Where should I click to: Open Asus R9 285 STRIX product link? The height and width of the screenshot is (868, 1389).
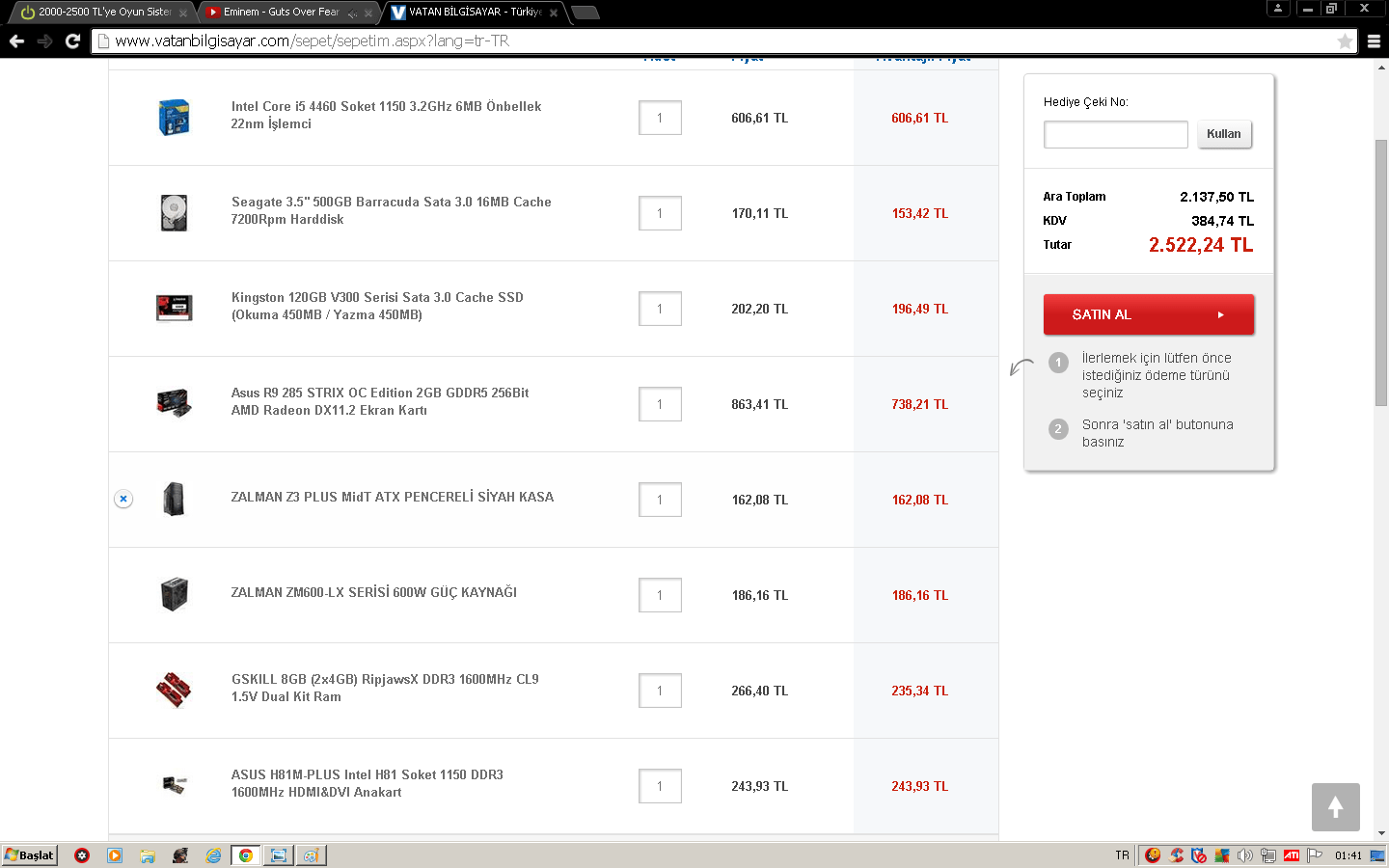pyautogui.click(x=380, y=401)
